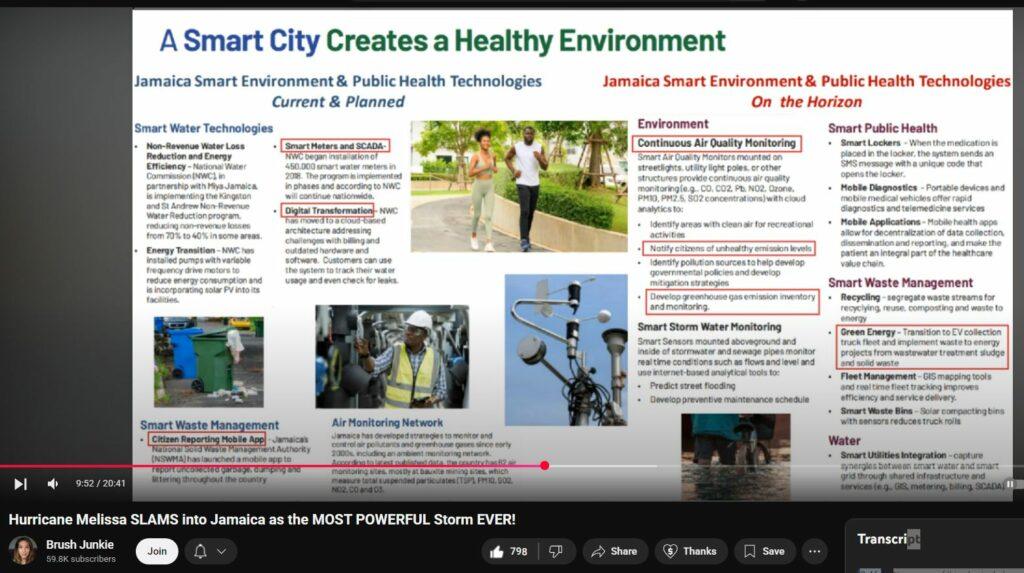Go to the Brush Junkie channel name link
Viewport: 1024px width, 573px height.
point(80,544)
